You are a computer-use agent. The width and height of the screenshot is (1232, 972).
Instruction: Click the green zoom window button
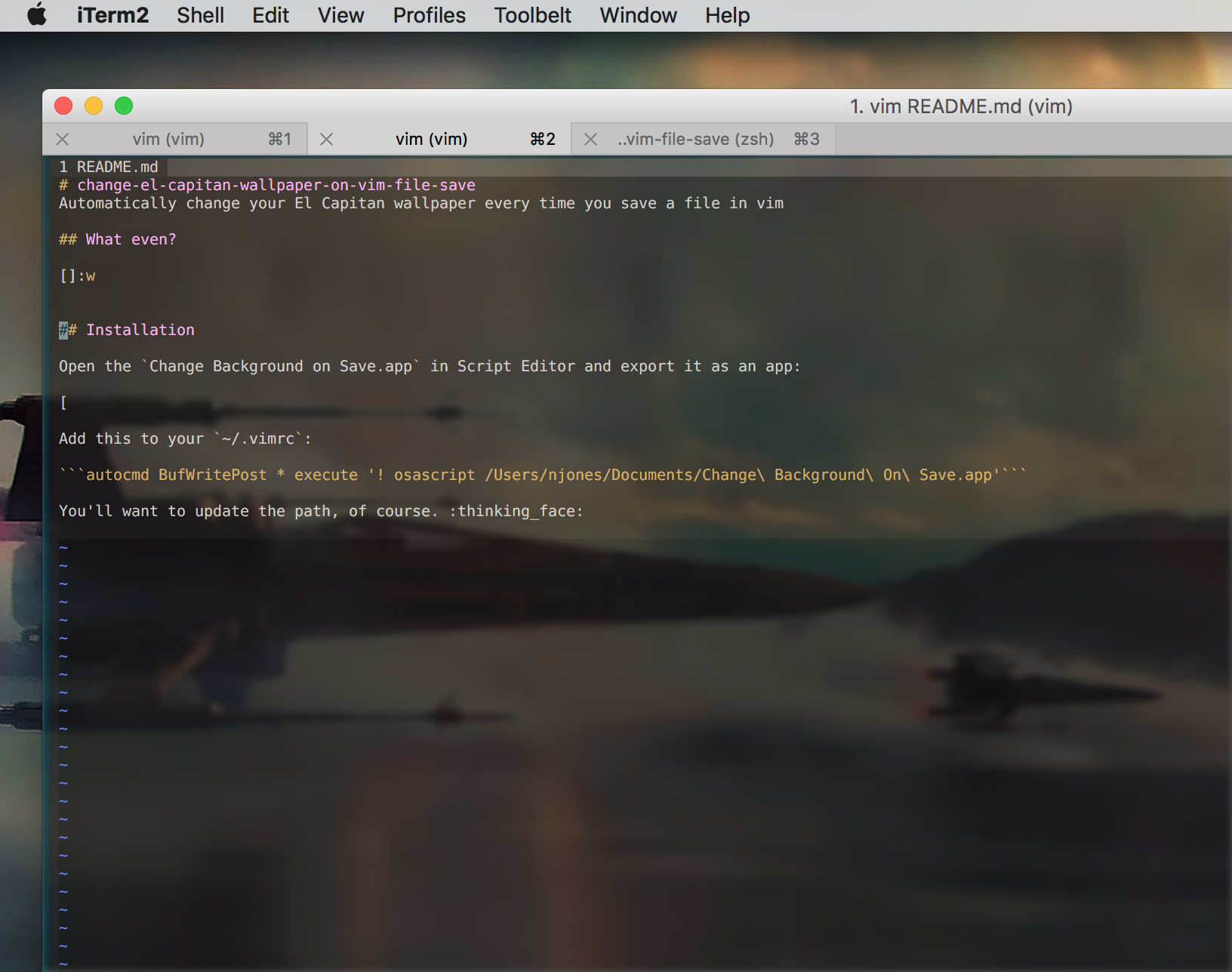(124, 106)
